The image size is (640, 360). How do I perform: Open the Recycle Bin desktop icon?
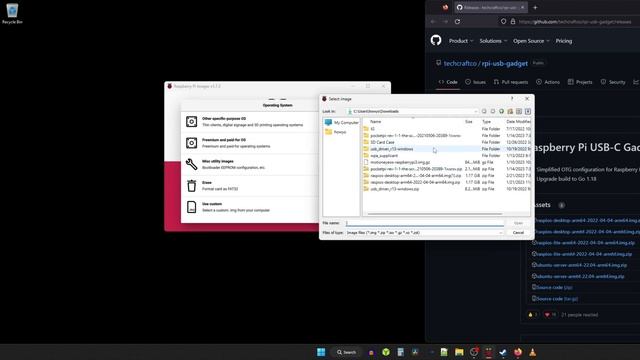(x=12, y=13)
